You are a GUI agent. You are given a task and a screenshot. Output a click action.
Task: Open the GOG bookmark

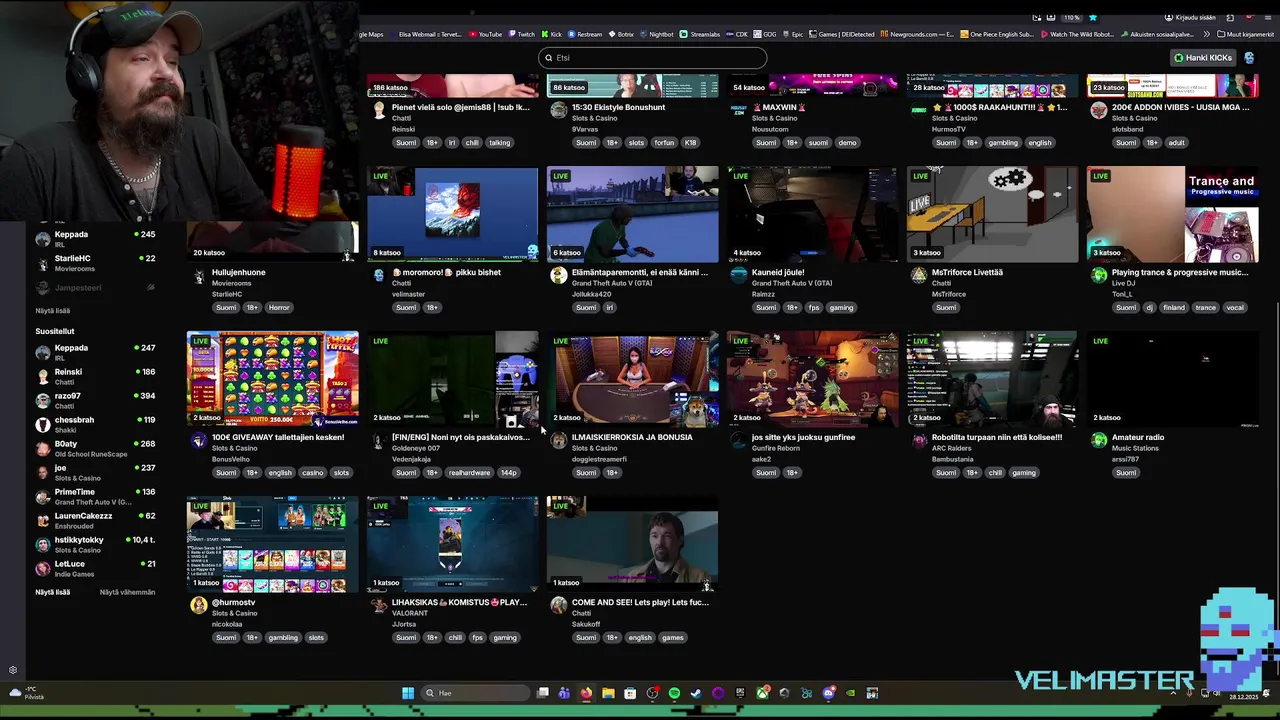tap(763, 34)
